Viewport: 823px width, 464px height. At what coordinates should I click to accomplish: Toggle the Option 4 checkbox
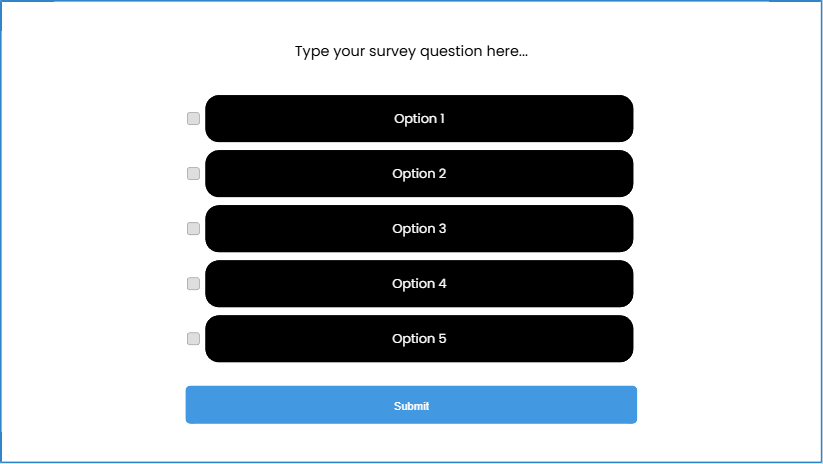point(193,284)
